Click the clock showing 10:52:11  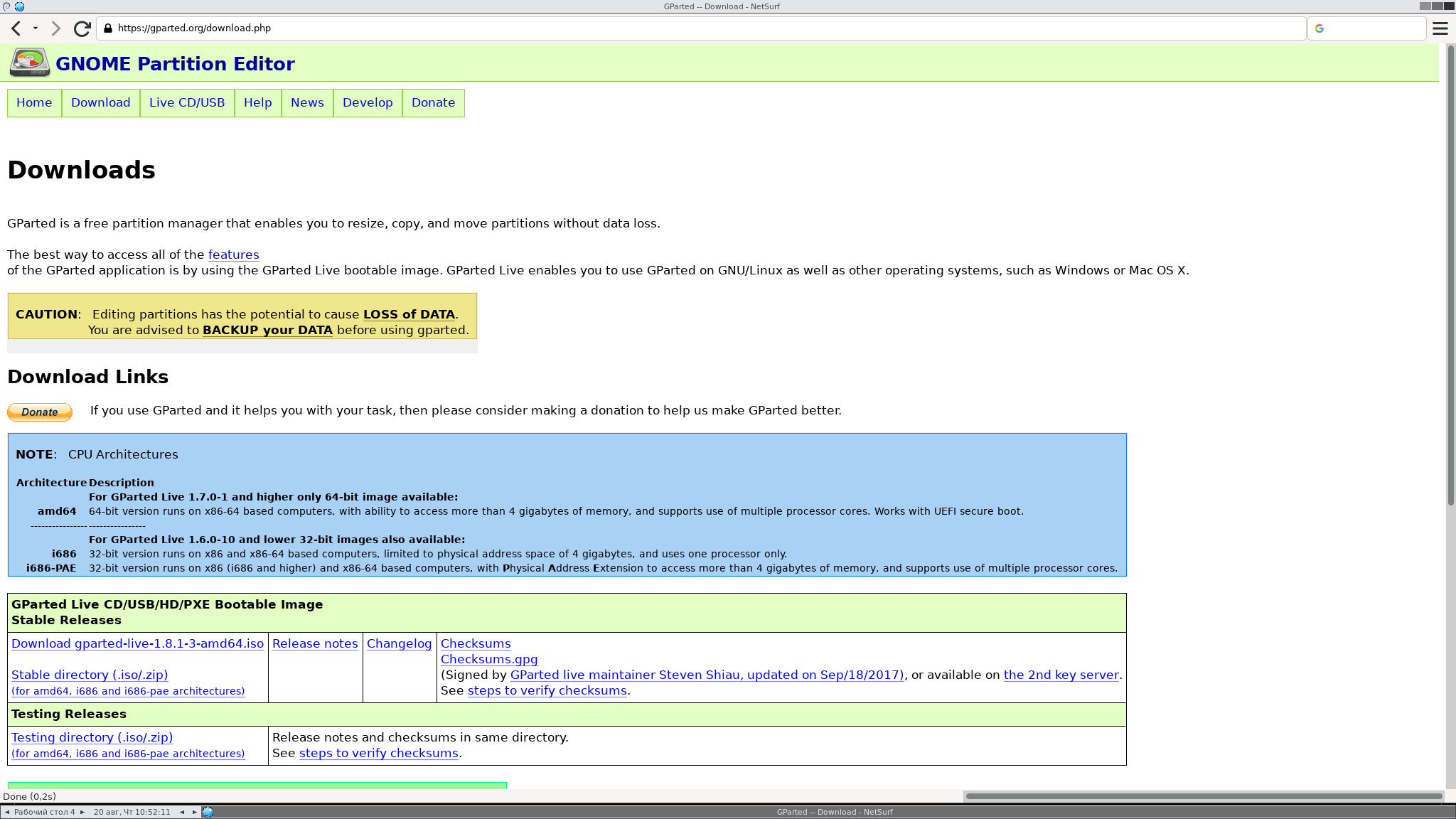pos(132,812)
